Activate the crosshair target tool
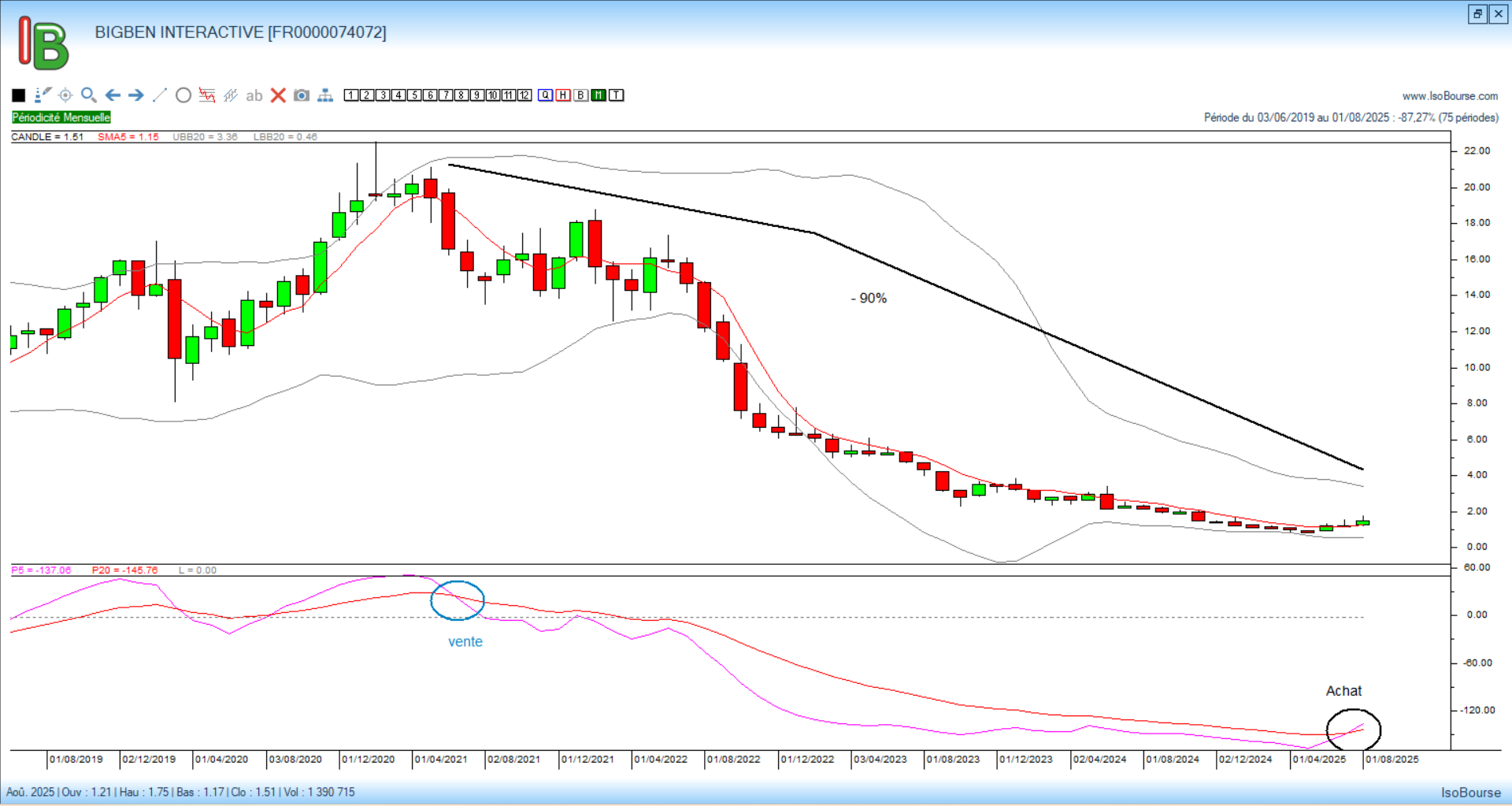The image size is (1512, 806). click(65, 95)
